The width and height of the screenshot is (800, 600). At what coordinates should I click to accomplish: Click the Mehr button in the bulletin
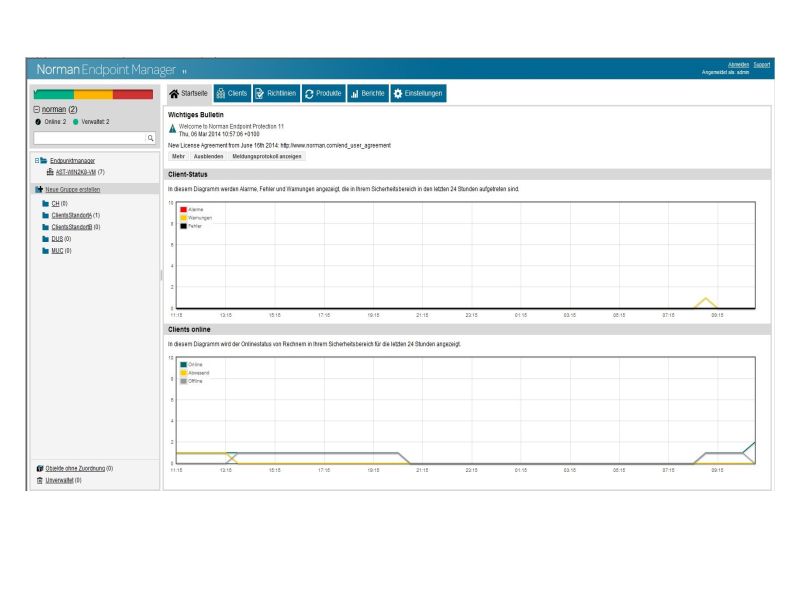pyautogui.click(x=178, y=157)
